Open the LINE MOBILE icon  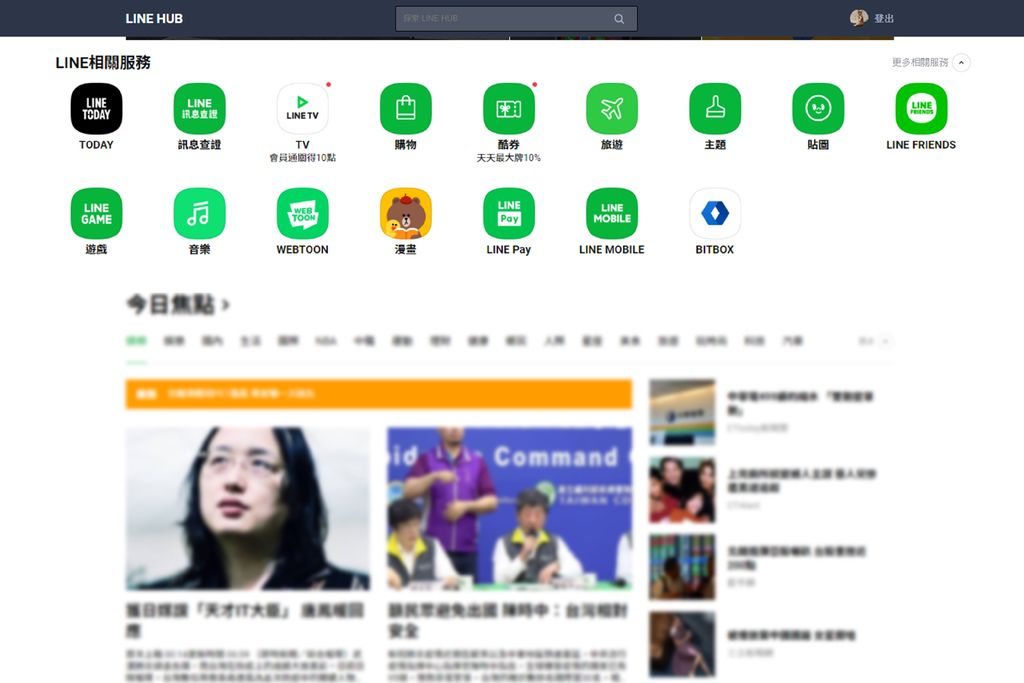[x=612, y=214]
